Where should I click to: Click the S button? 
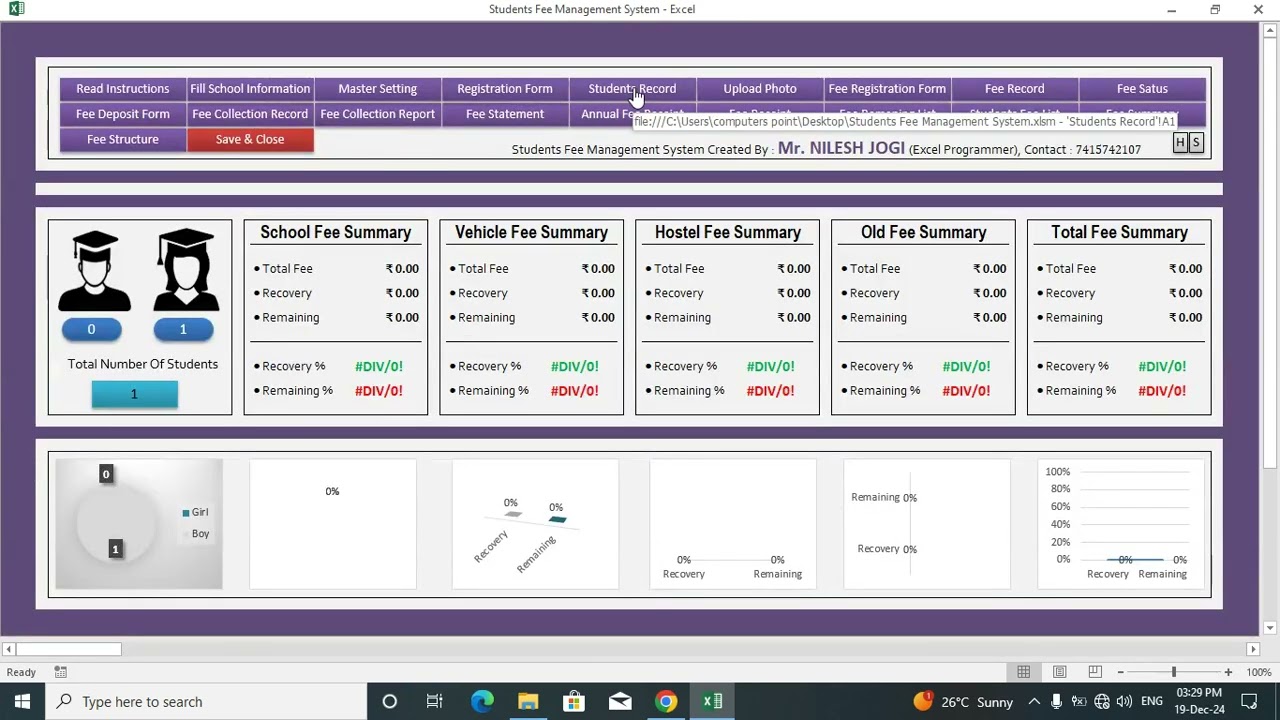[x=1196, y=143]
